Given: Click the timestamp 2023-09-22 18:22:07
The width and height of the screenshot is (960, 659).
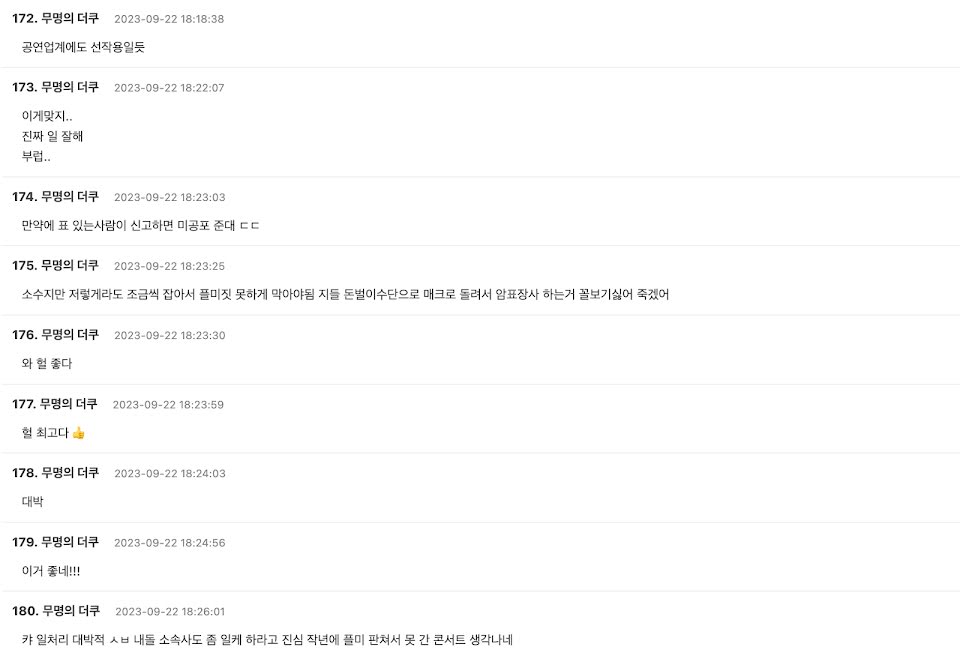Looking at the screenshot, I should click(x=169, y=88).
